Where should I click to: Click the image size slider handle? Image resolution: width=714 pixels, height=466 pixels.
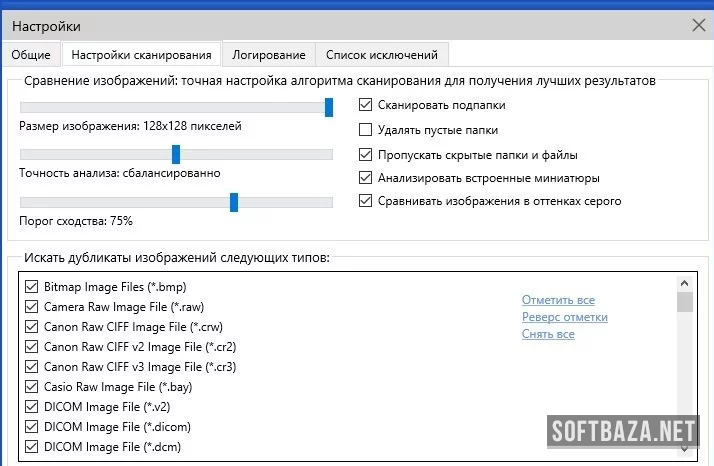pos(329,107)
